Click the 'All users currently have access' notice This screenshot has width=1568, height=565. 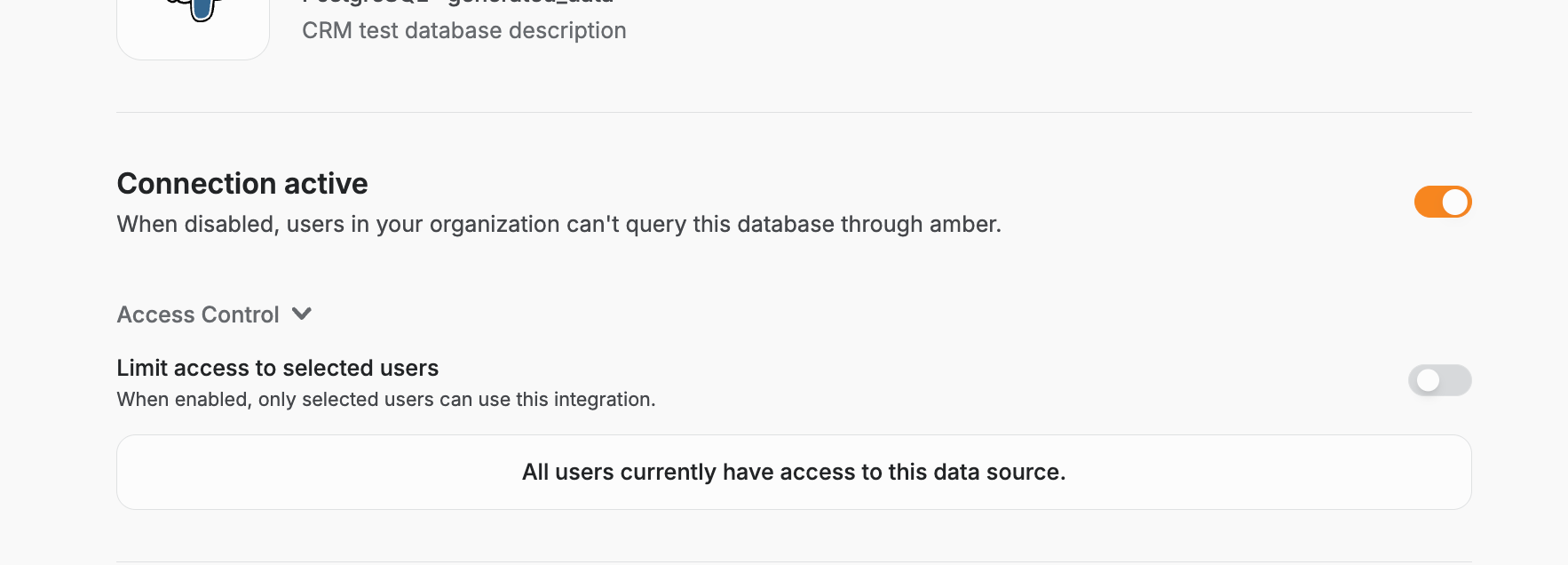(794, 472)
